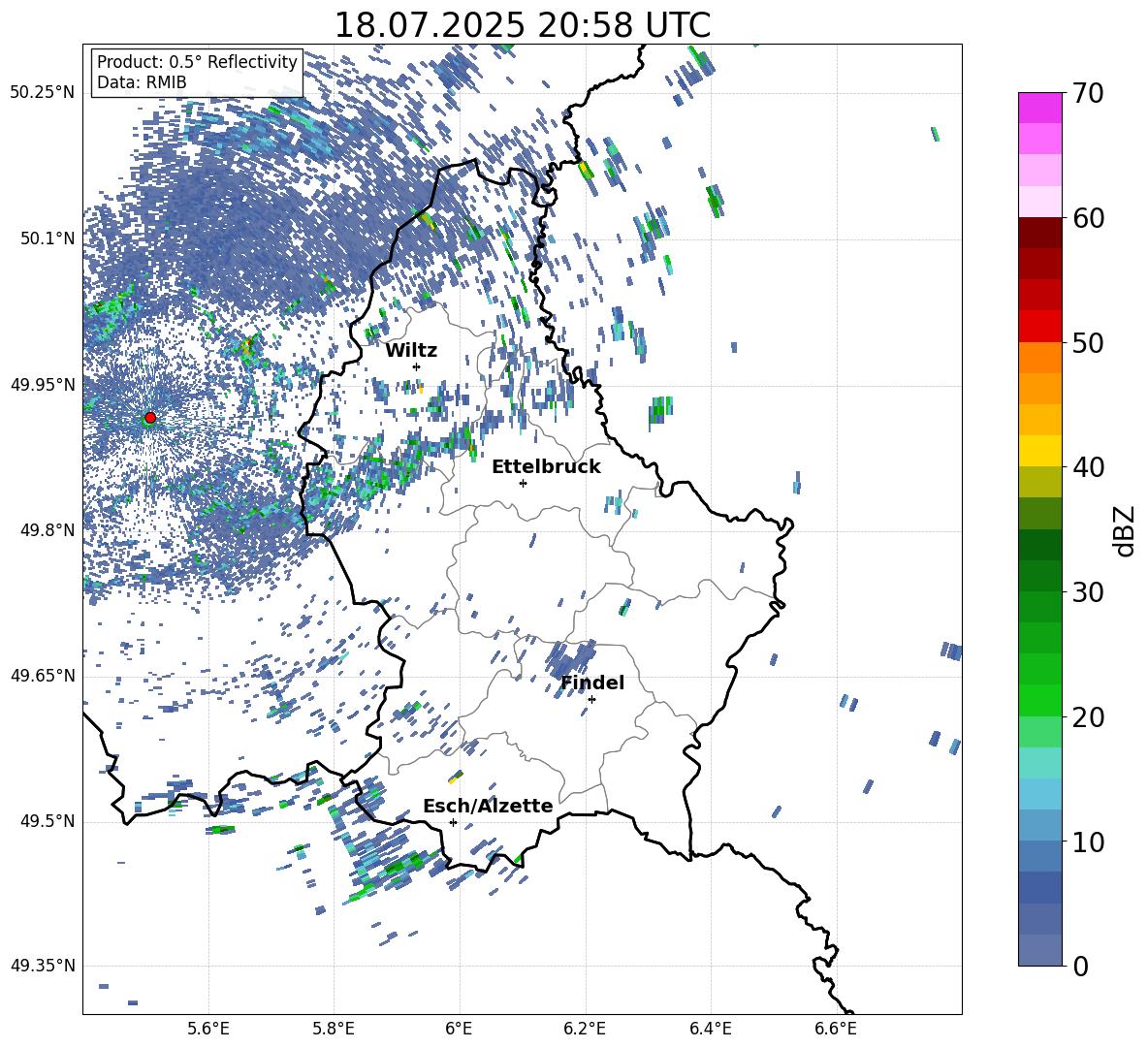This screenshot has width=1148, height=1048.
Task: Click the Ettelbruck city label
Action: [546, 467]
